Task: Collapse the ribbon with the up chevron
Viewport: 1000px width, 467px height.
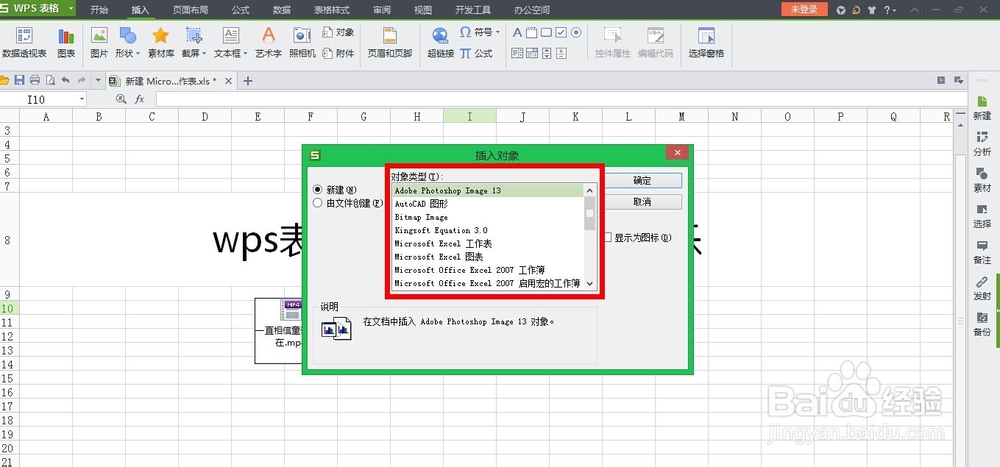Action: click(x=915, y=10)
